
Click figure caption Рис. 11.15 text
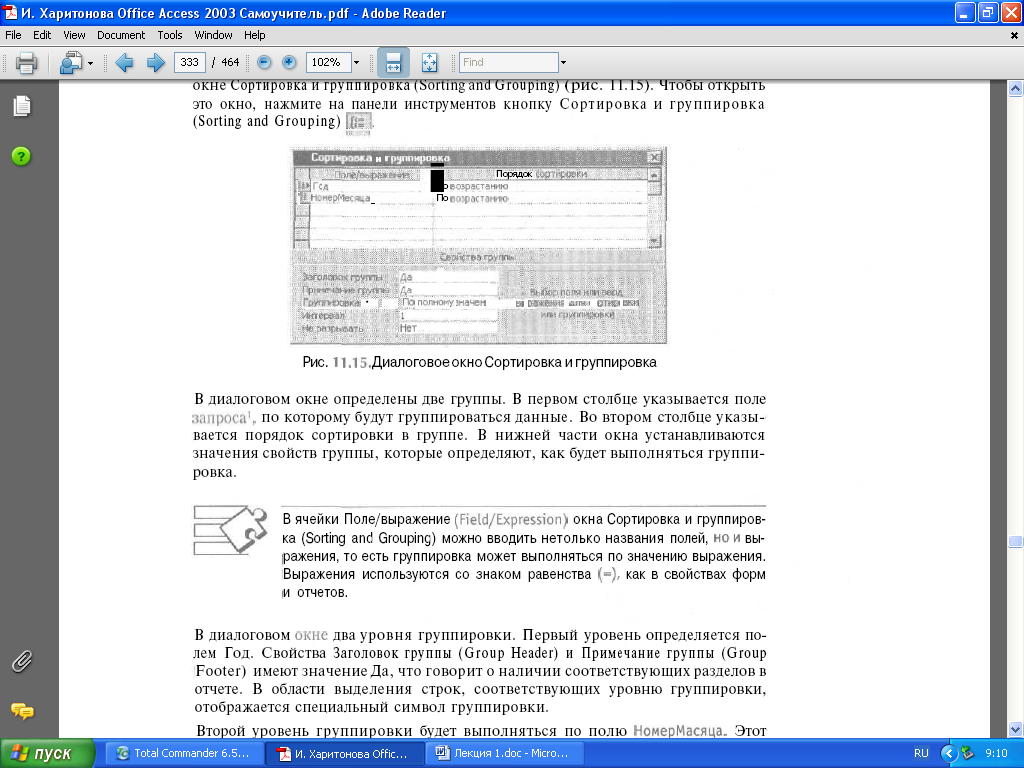pos(479,362)
